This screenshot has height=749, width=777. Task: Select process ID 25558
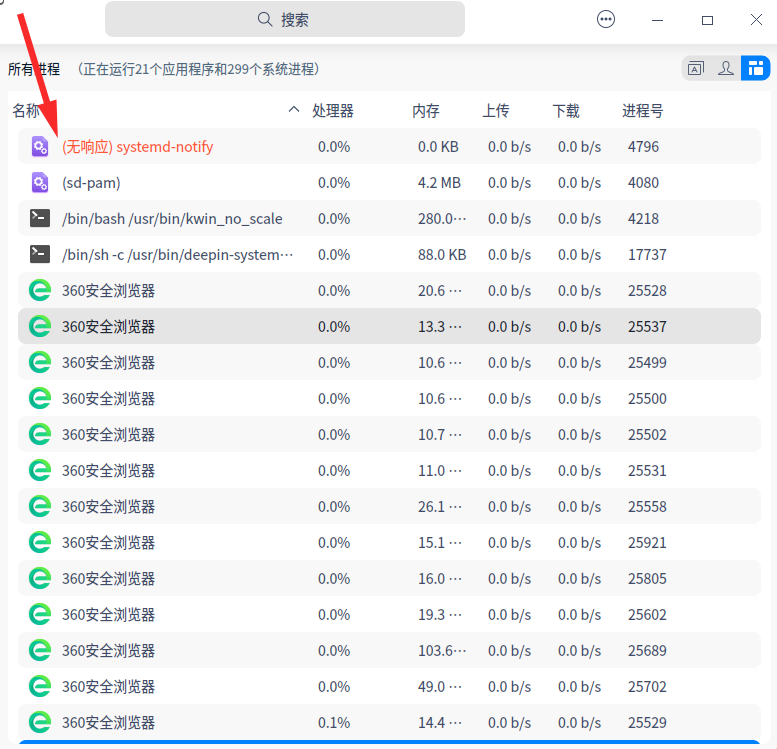click(x=647, y=507)
